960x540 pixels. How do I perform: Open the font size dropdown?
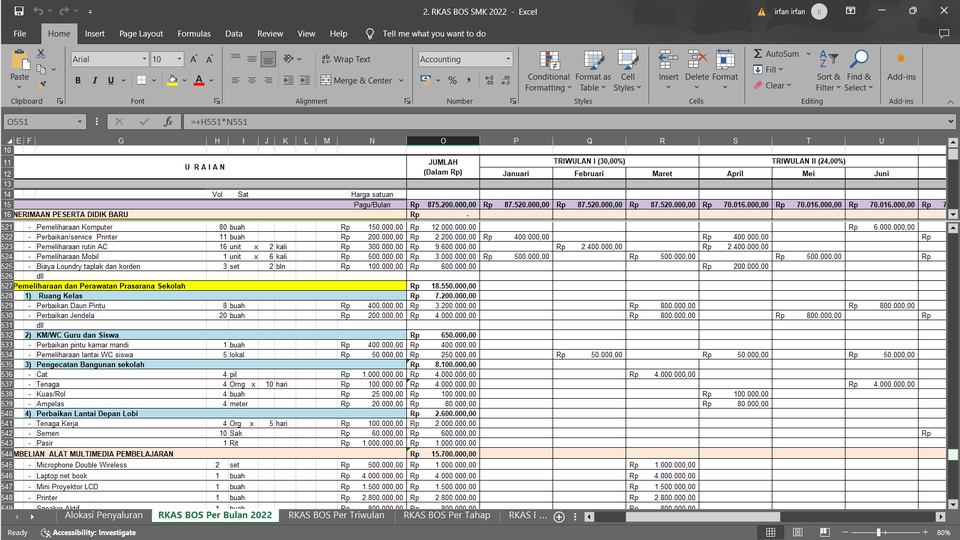coord(179,59)
